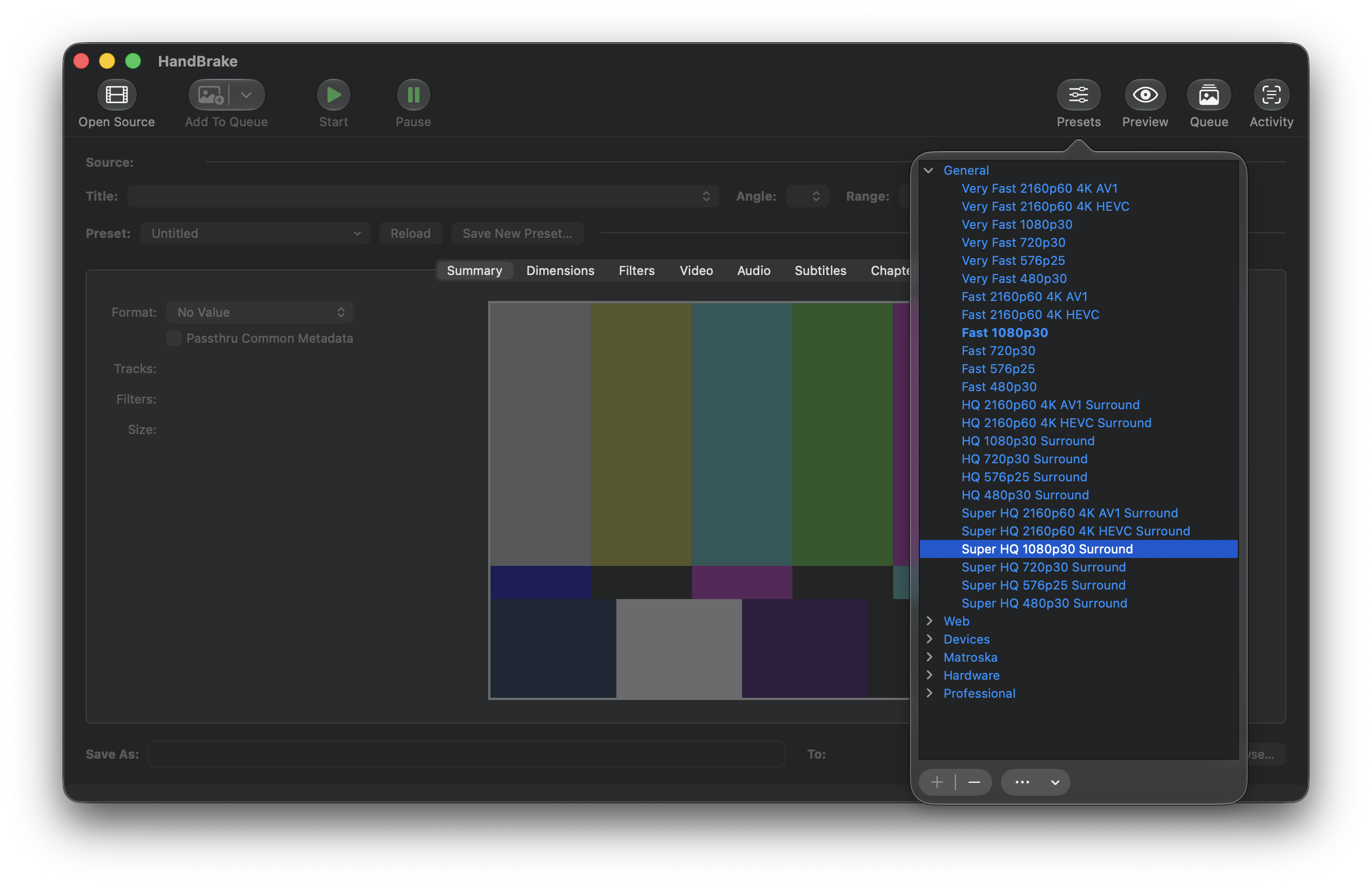Select HQ 2160p60 4K AV1 Surround preset

pyautogui.click(x=1078, y=405)
